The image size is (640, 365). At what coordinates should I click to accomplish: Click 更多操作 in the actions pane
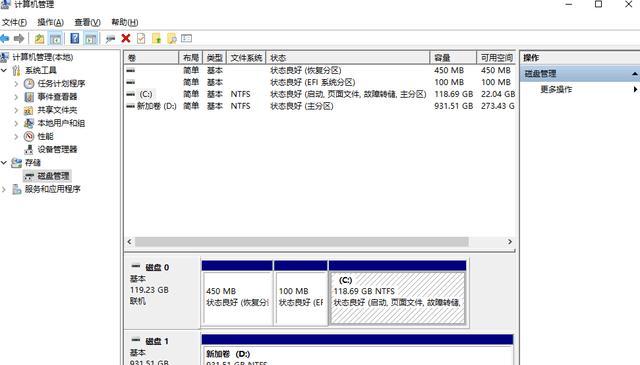pos(556,89)
